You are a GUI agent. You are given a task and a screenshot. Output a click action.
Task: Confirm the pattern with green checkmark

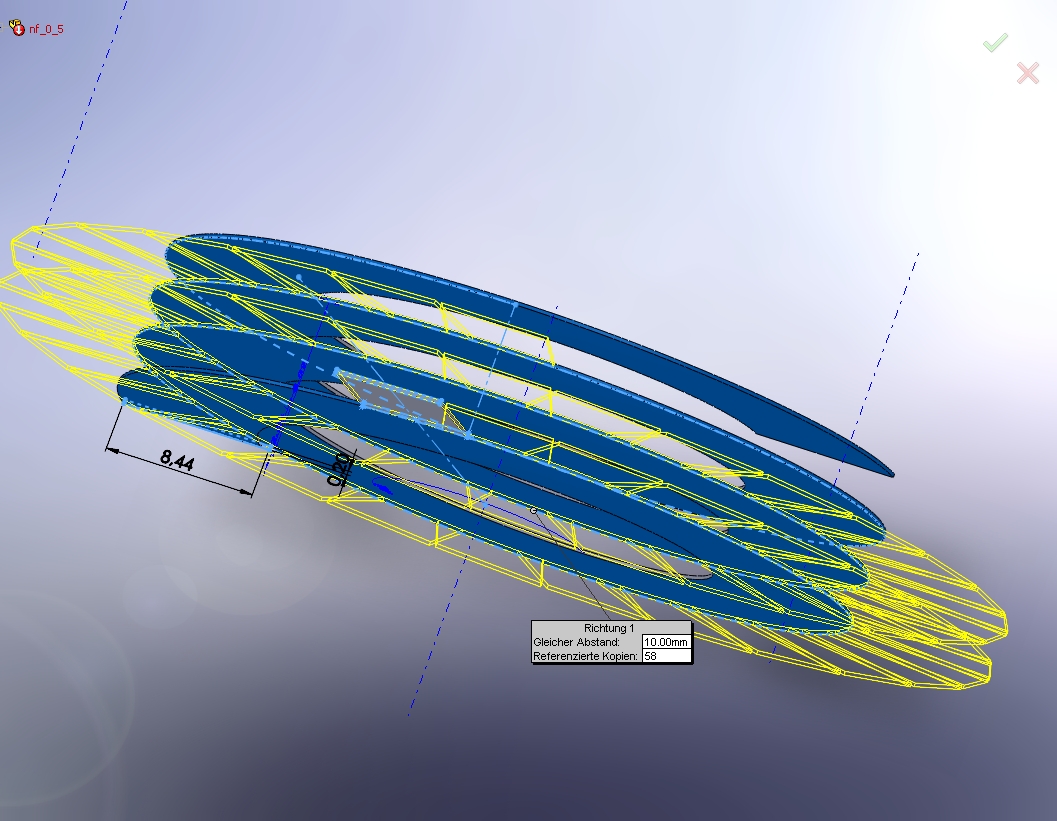(995, 42)
